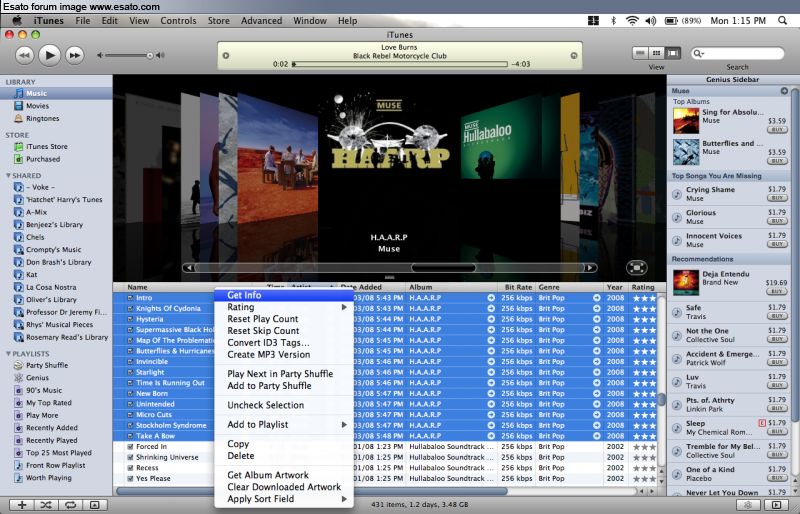Open the Apple menu
800x514 pixels.
(x=17, y=20)
